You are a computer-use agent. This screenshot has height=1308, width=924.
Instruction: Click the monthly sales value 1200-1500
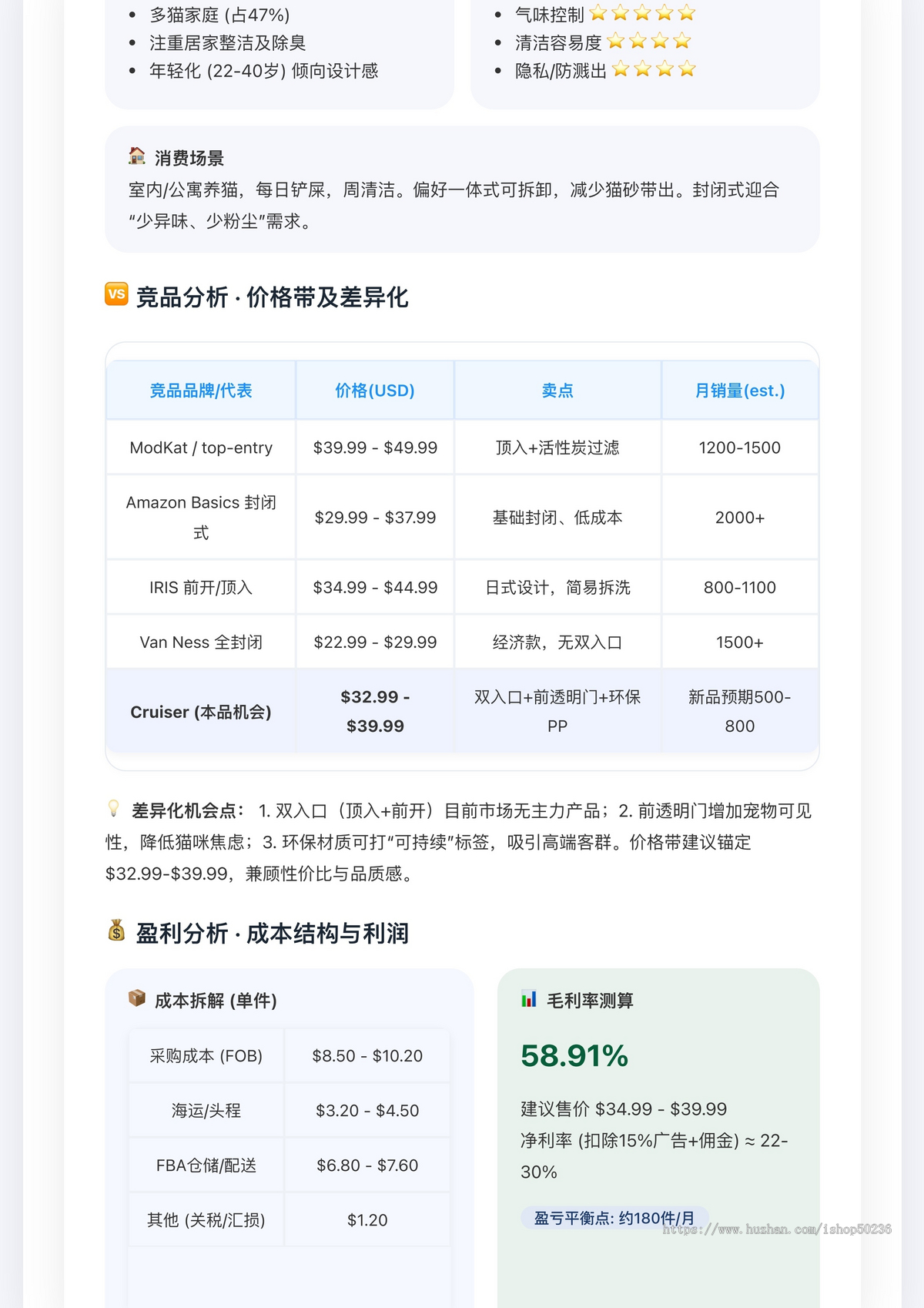click(x=740, y=448)
